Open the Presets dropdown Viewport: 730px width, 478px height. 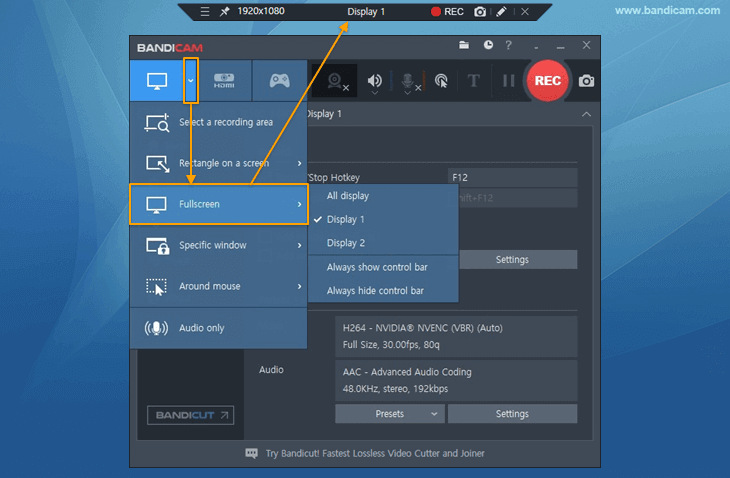[390, 414]
